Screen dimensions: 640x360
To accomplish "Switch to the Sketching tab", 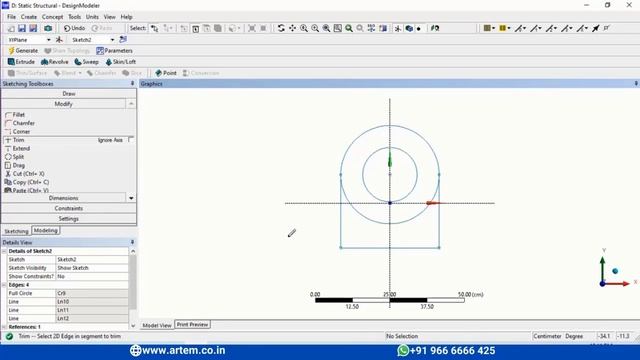I will (x=16, y=231).
